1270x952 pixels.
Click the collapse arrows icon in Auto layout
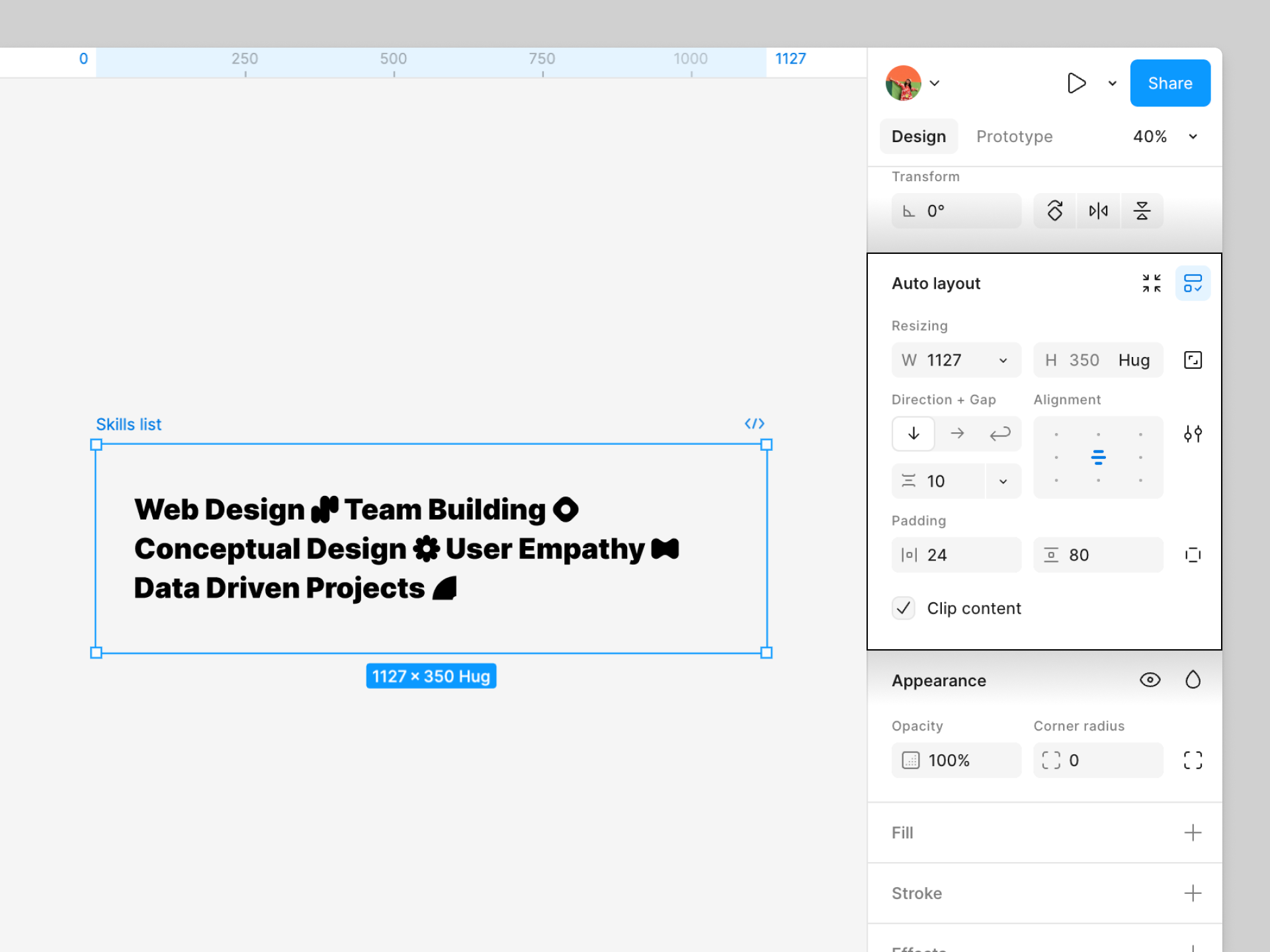[x=1152, y=283]
